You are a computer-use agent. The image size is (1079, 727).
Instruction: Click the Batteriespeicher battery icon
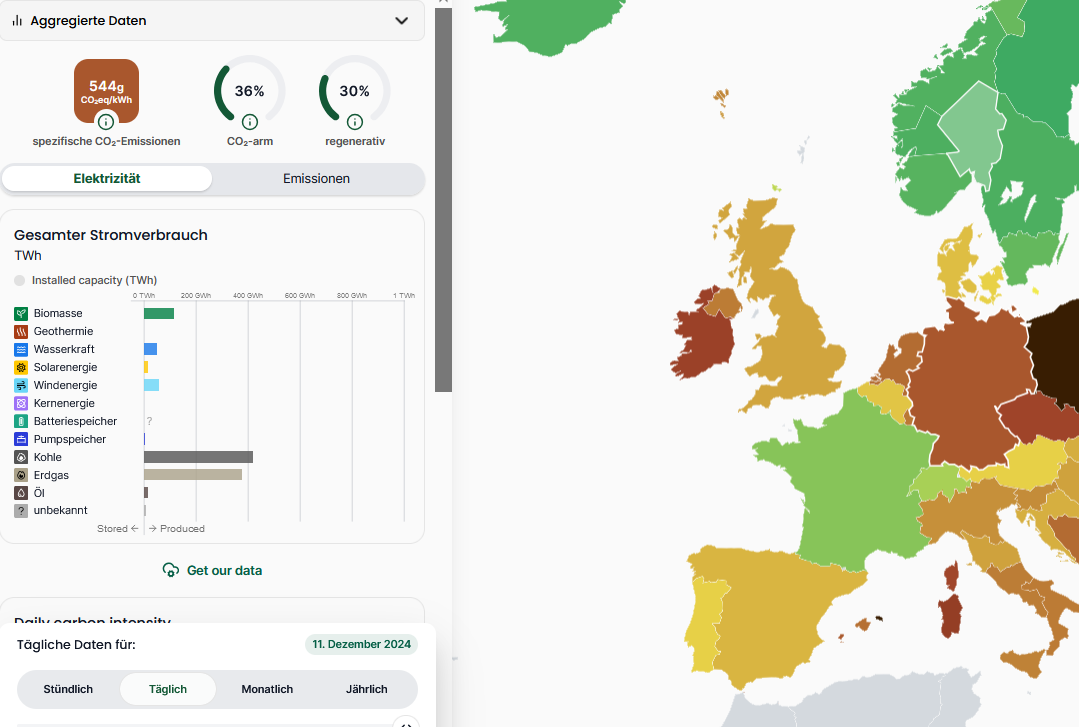21,421
